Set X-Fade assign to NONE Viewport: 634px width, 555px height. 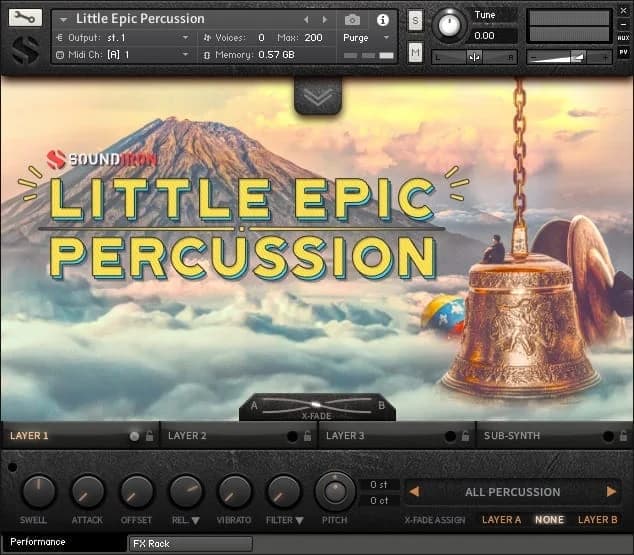pos(549,520)
